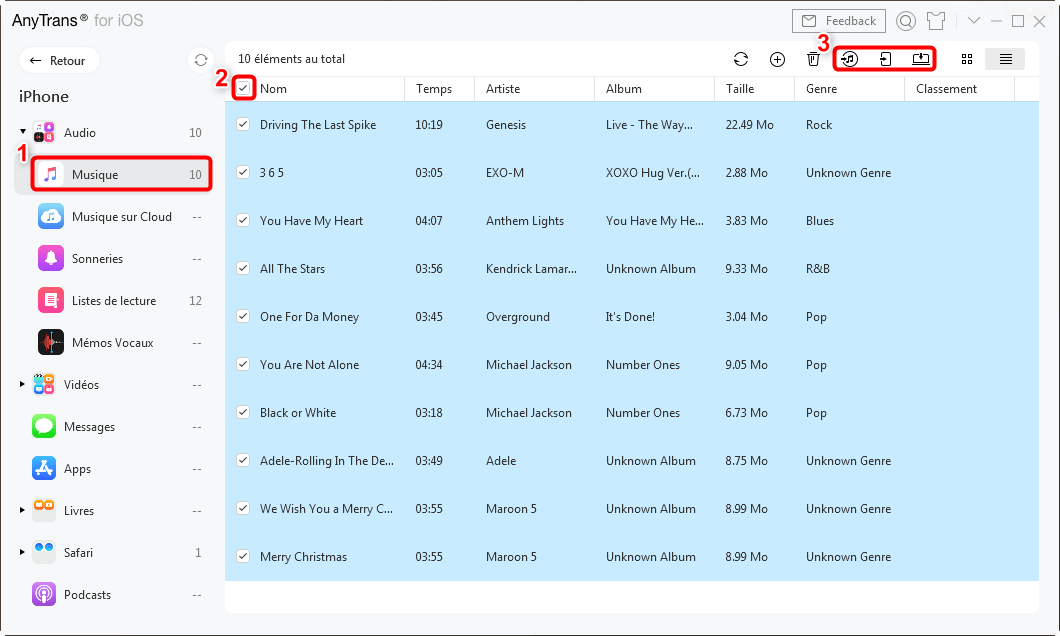The width and height of the screenshot is (1060, 636).
Task: Click artist Anthem Lights
Action: pyautogui.click(x=525, y=221)
